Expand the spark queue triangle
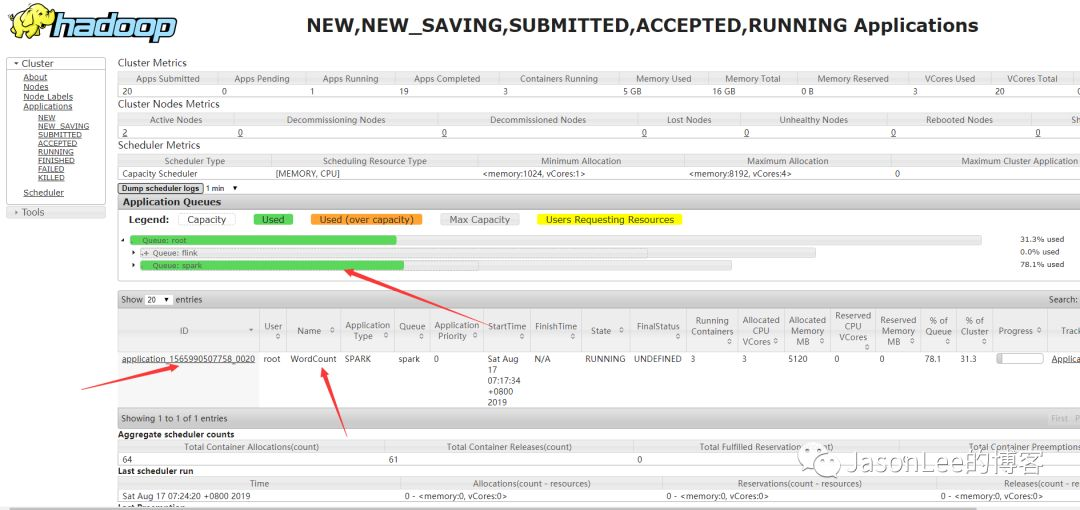This screenshot has height=510, width=1080. pyautogui.click(x=134, y=265)
